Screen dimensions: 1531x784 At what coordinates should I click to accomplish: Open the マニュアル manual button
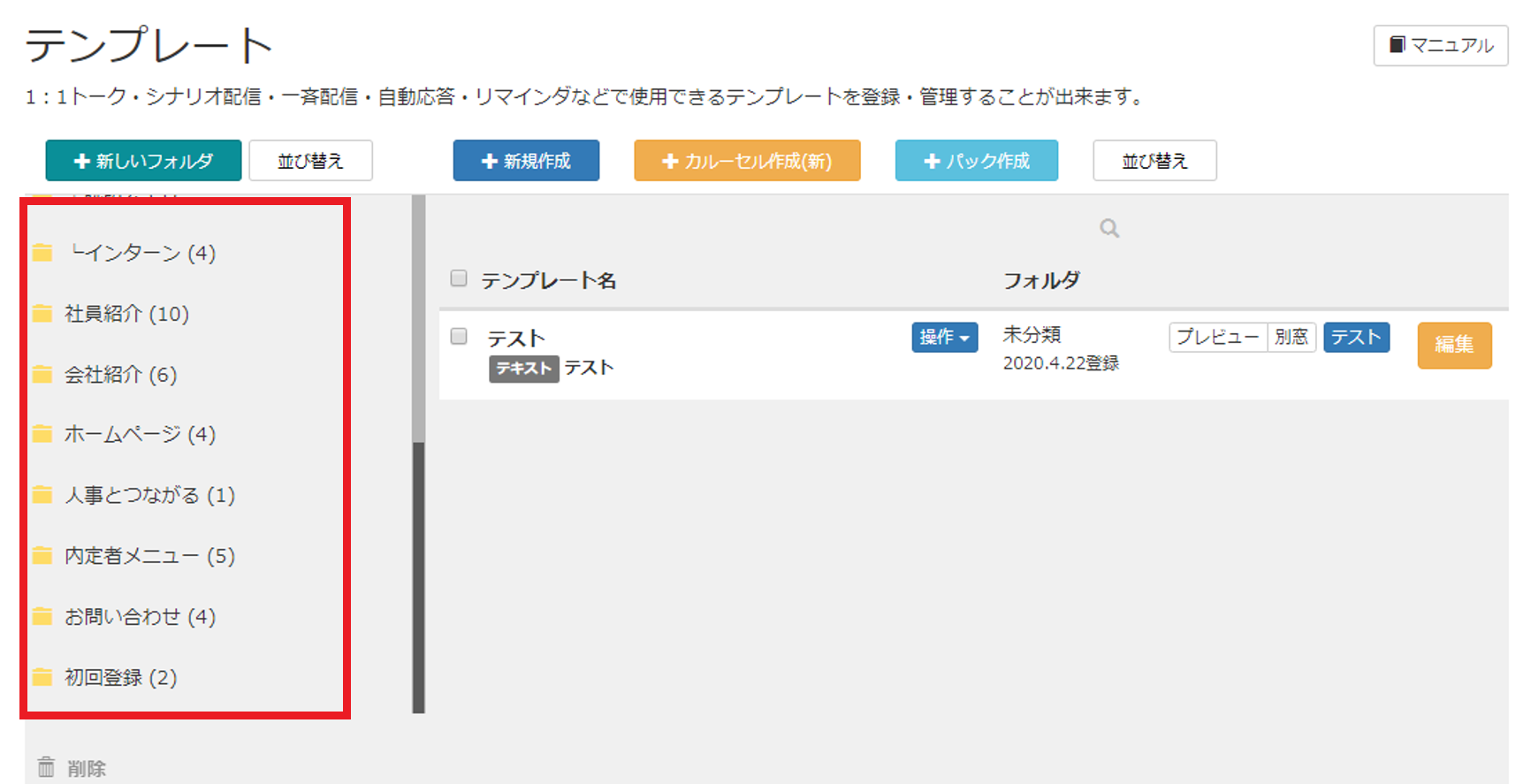click(1441, 45)
